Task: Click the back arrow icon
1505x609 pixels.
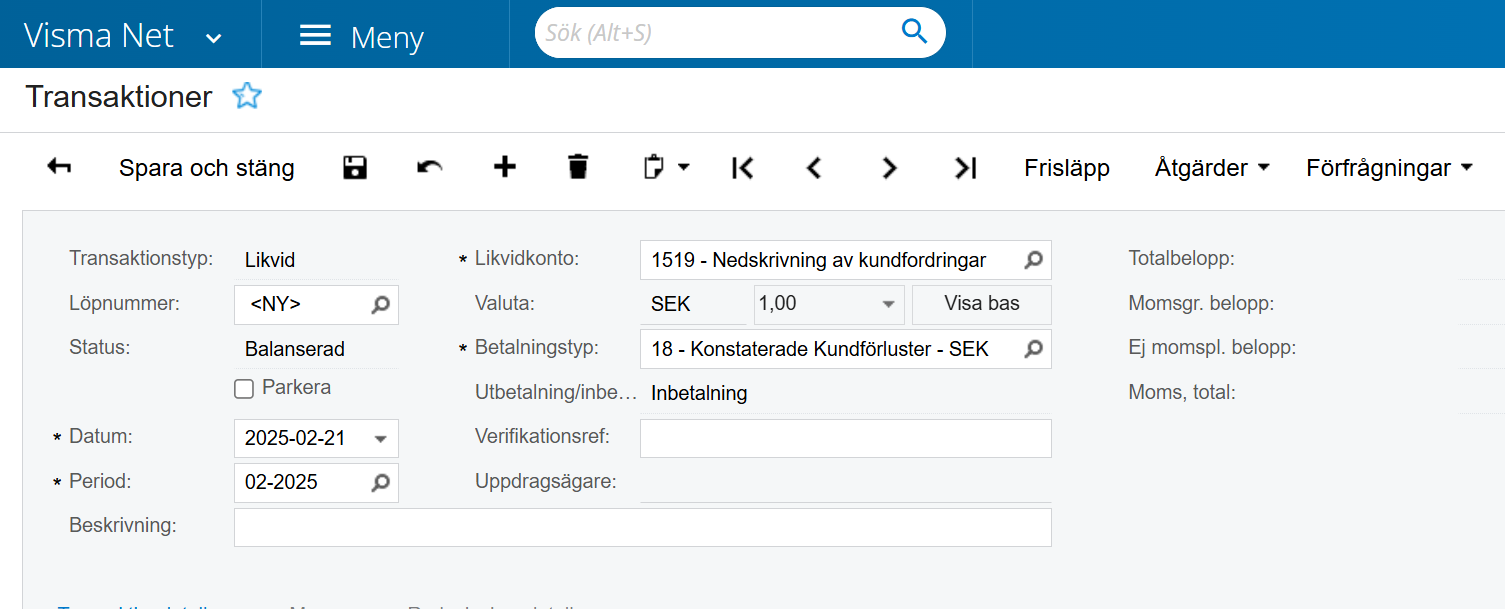Action: [x=59, y=167]
